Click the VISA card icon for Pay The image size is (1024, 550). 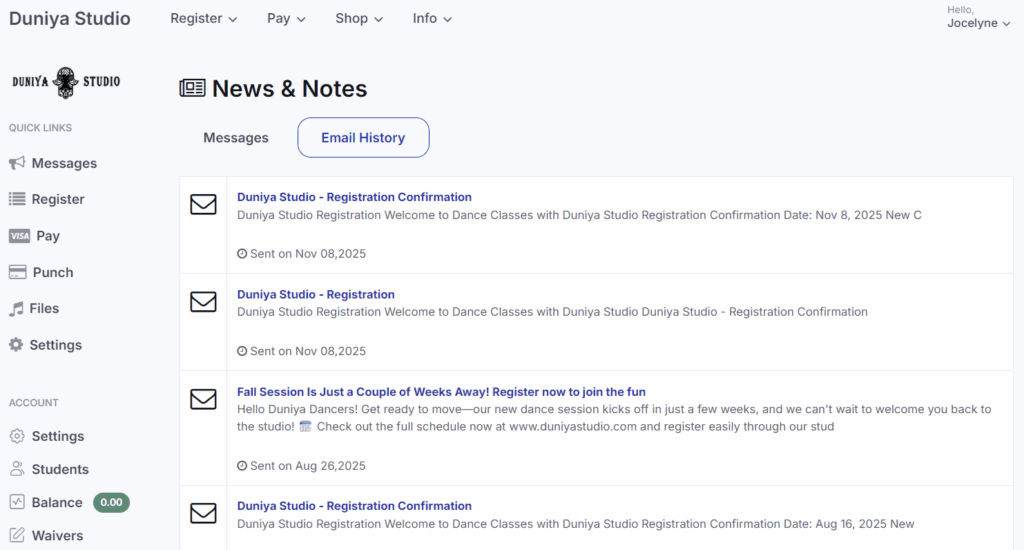point(19,236)
